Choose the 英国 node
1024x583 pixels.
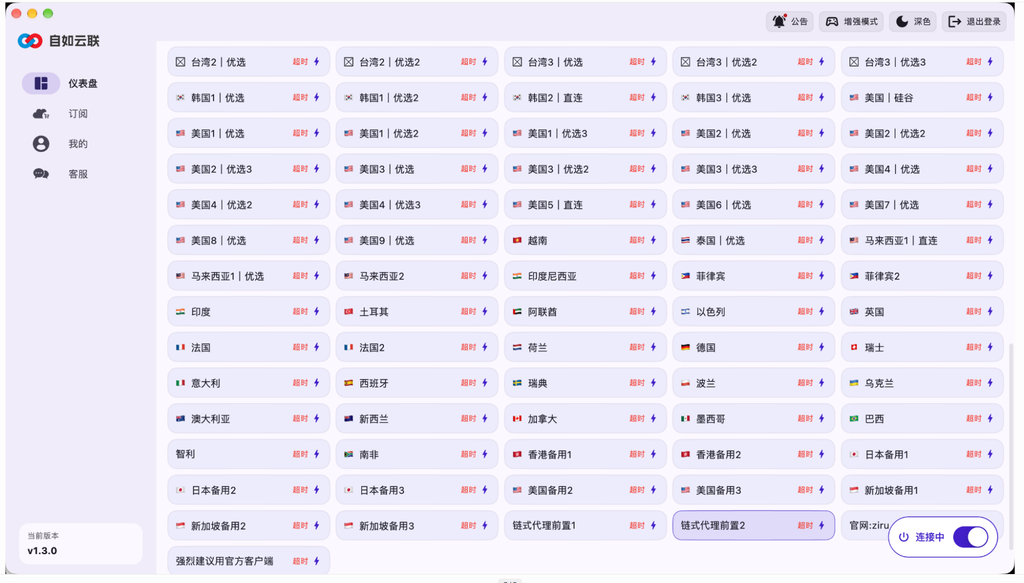(x=922, y=311)
